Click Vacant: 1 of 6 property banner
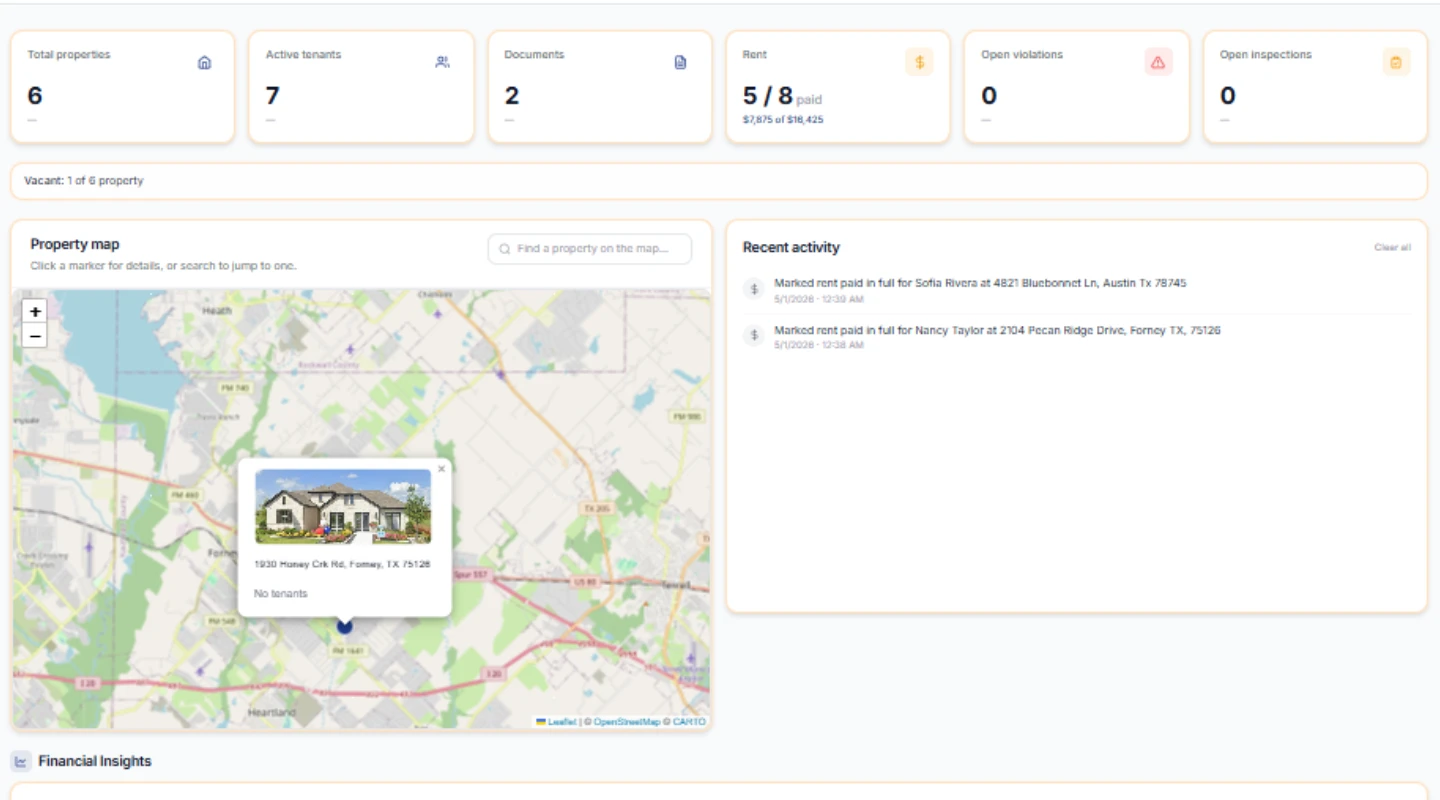1440x800 pixels. click(719, 181)
